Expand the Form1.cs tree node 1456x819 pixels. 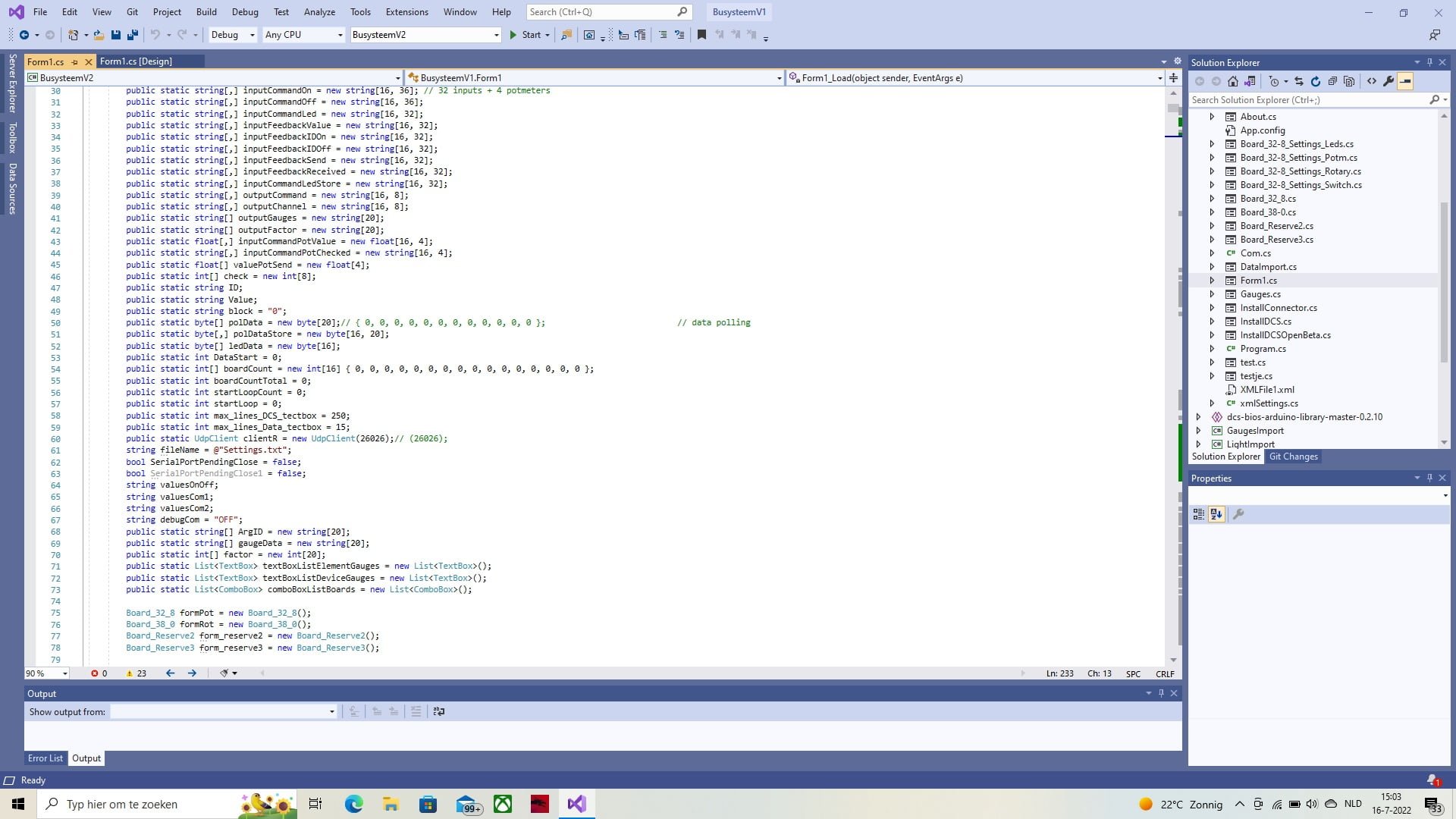[1212, 281]
